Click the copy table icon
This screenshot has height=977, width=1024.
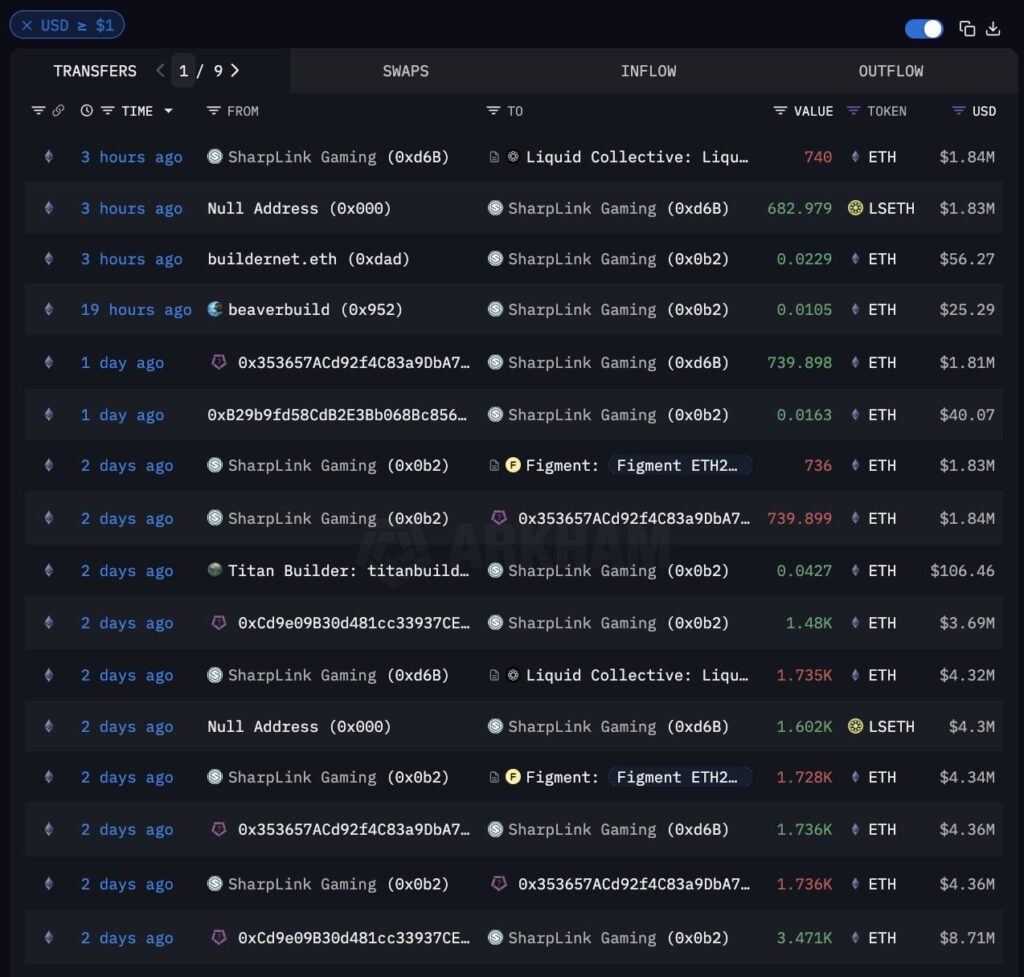pos(967,29)
